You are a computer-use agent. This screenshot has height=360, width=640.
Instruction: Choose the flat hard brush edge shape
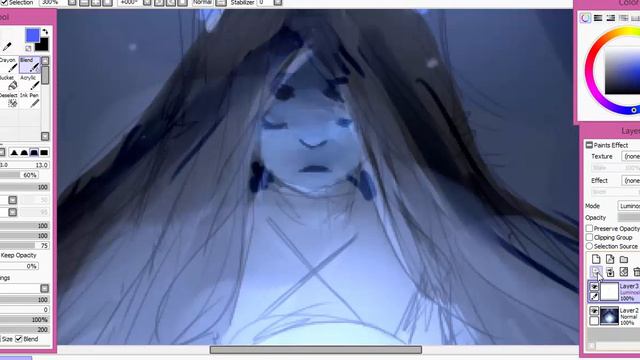[x=44, y=153]
